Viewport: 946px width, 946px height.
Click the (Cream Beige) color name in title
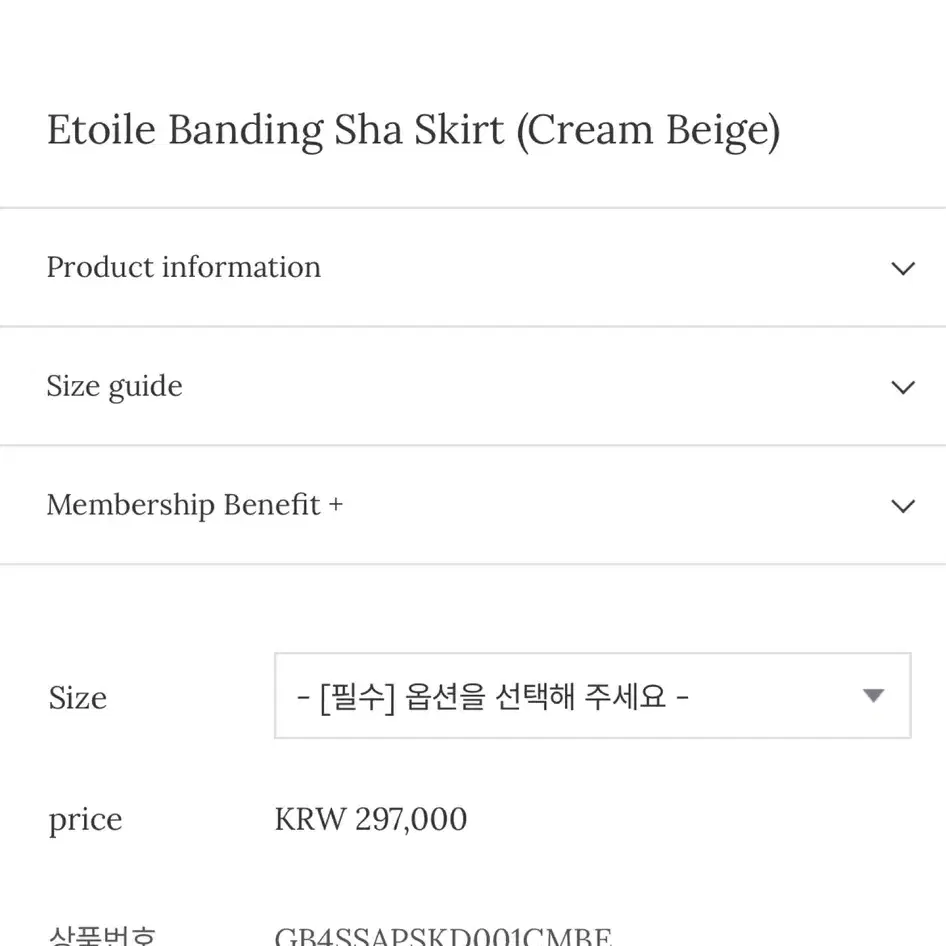[648, 131]
